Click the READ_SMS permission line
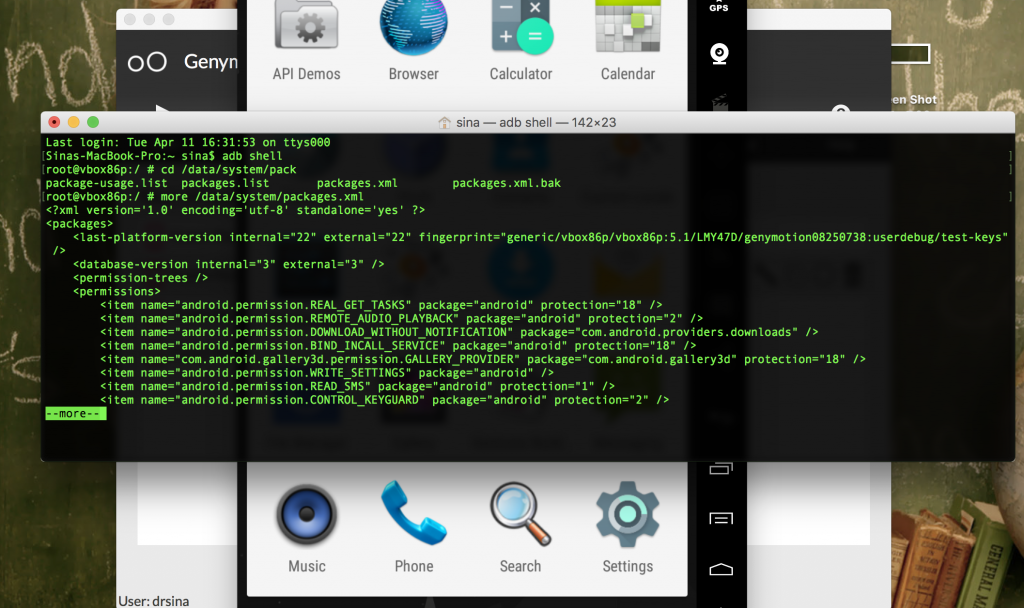This screenshot has height=608, width=1024. click(x=357, y=386)
